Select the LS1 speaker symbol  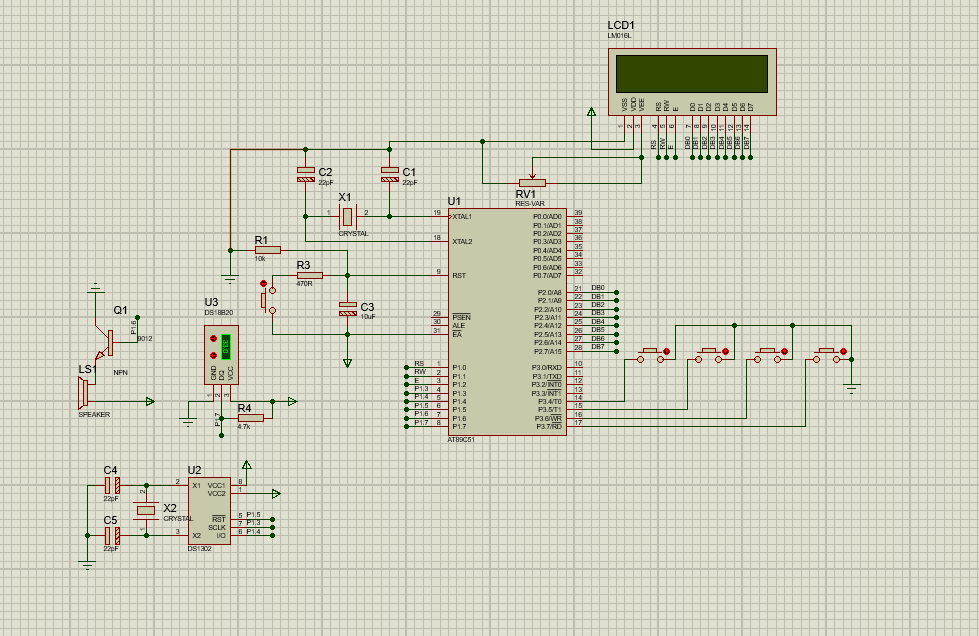coord(84,393)
